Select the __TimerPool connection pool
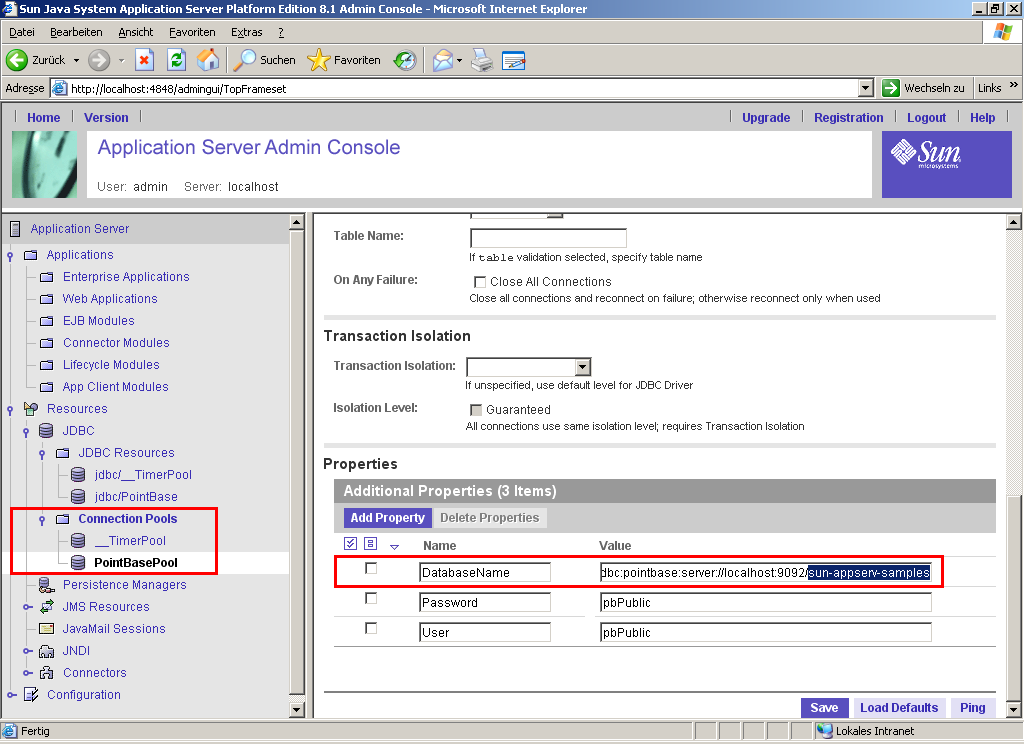The width and height of the screenshot is (1024, 744). click(x=130, y=541)
